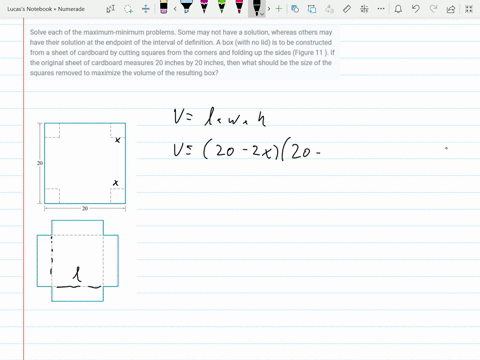Click the Ink to Text icon
The width and height of the screenshot is (480, 360).
[x=329, y=9]
